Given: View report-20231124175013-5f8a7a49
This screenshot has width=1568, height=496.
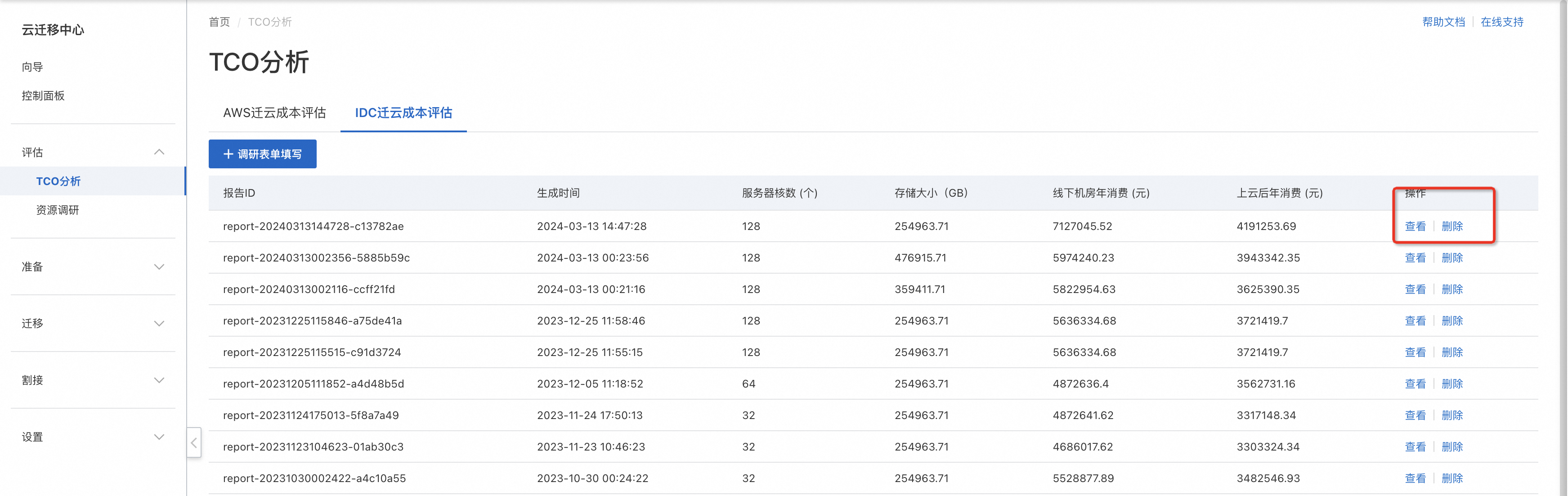Looking at the screenshot, I should [x=1415, y=415].
